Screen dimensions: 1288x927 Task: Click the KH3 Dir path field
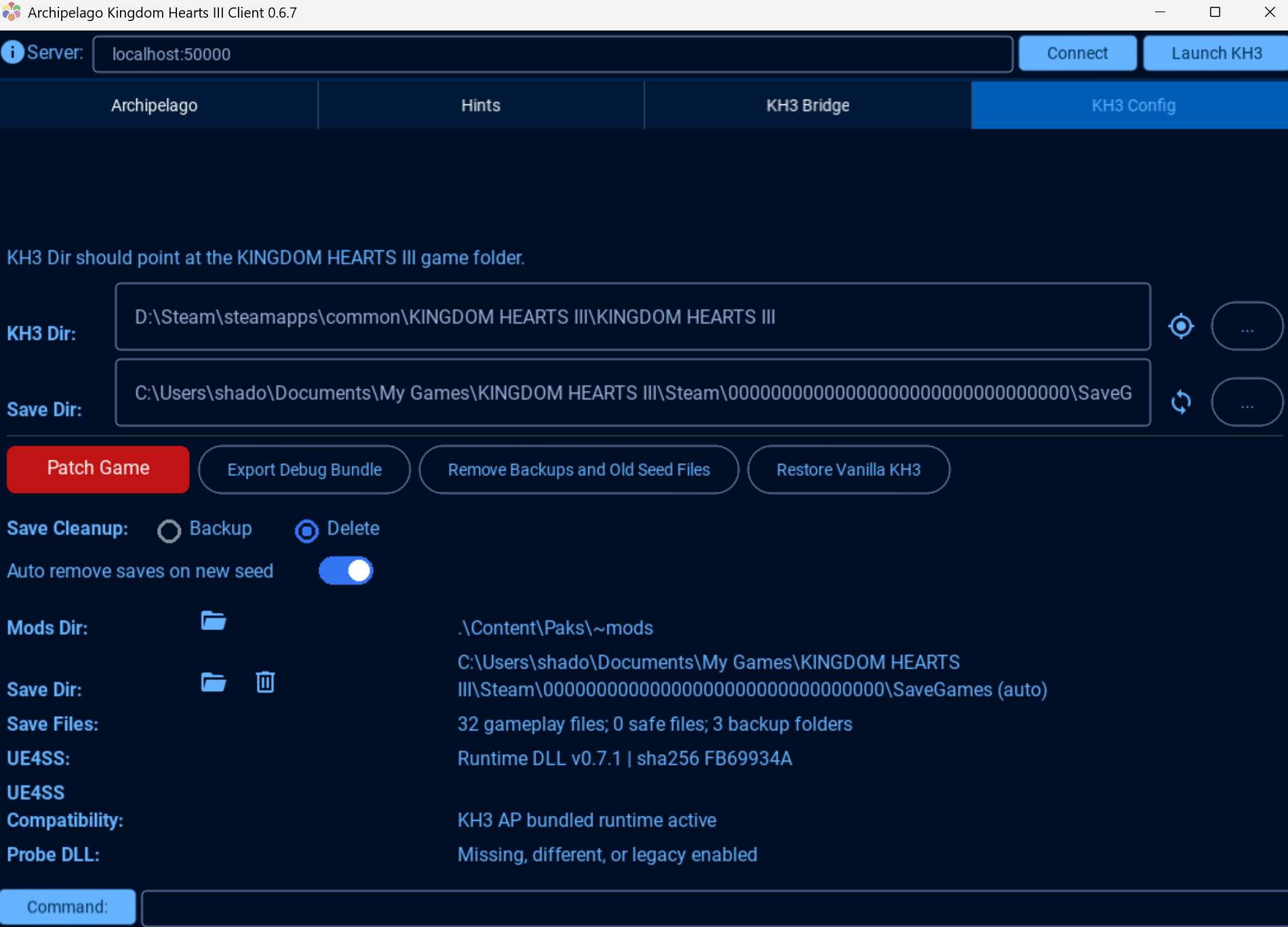(633, 317)
